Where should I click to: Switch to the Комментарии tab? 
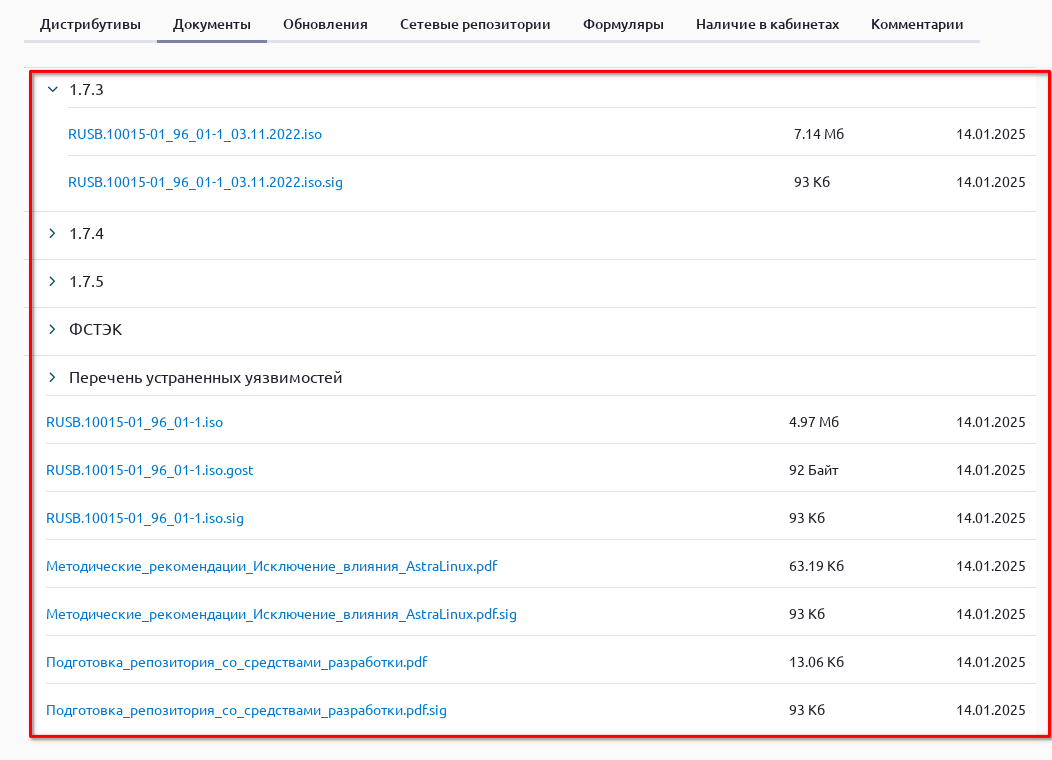(917, 24)
